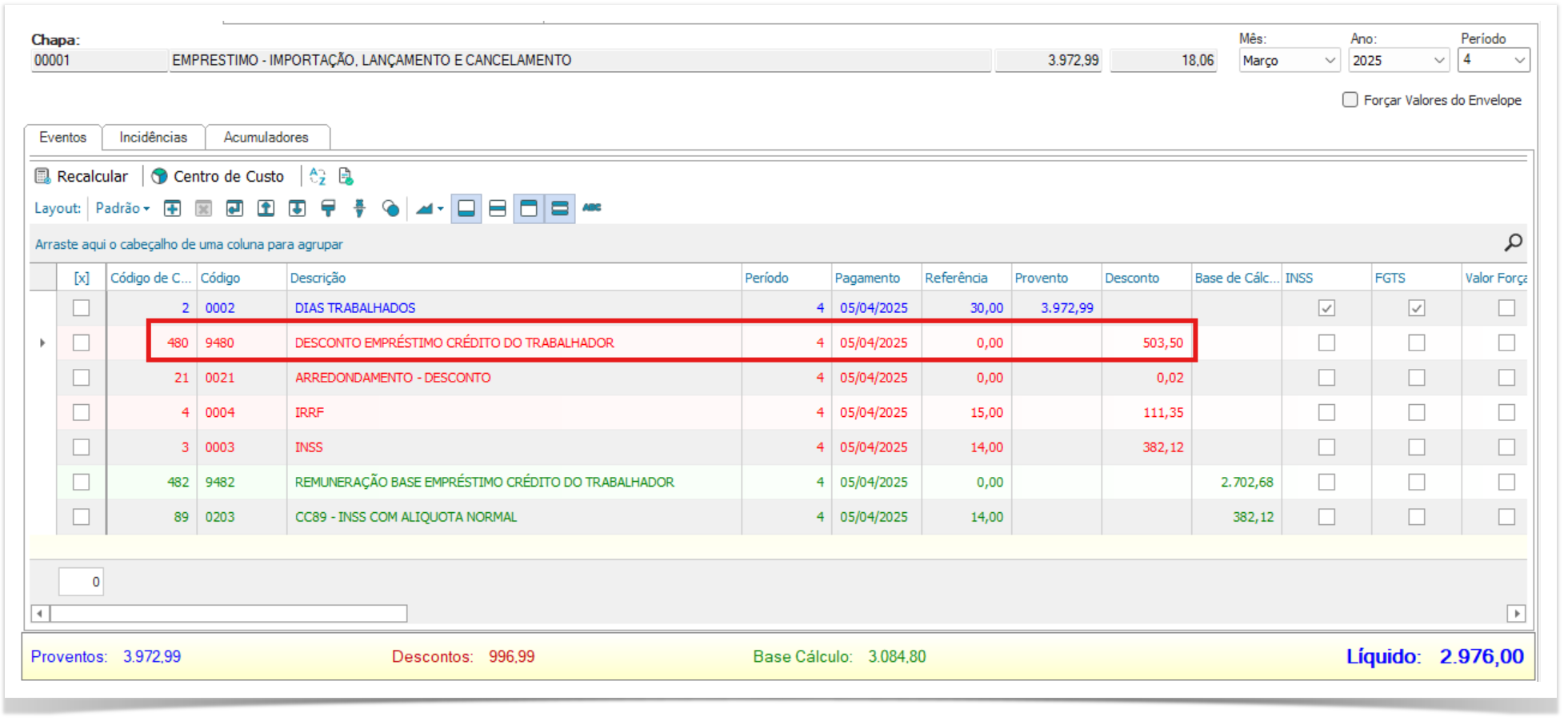This screenshot has height=721, width=1568.
Task: Click the pin columns icon
Action: click(x=359, y=208)
